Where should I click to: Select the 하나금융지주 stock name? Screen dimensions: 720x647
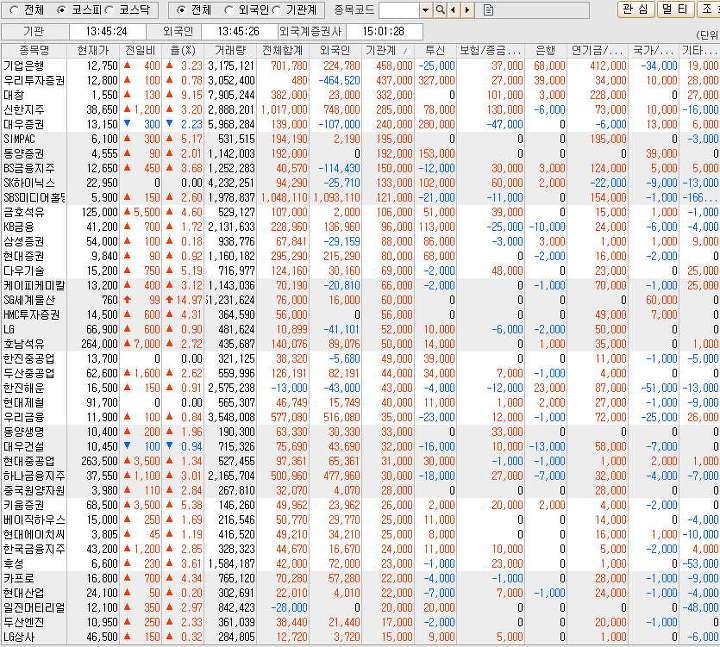[x=34, y=476]
